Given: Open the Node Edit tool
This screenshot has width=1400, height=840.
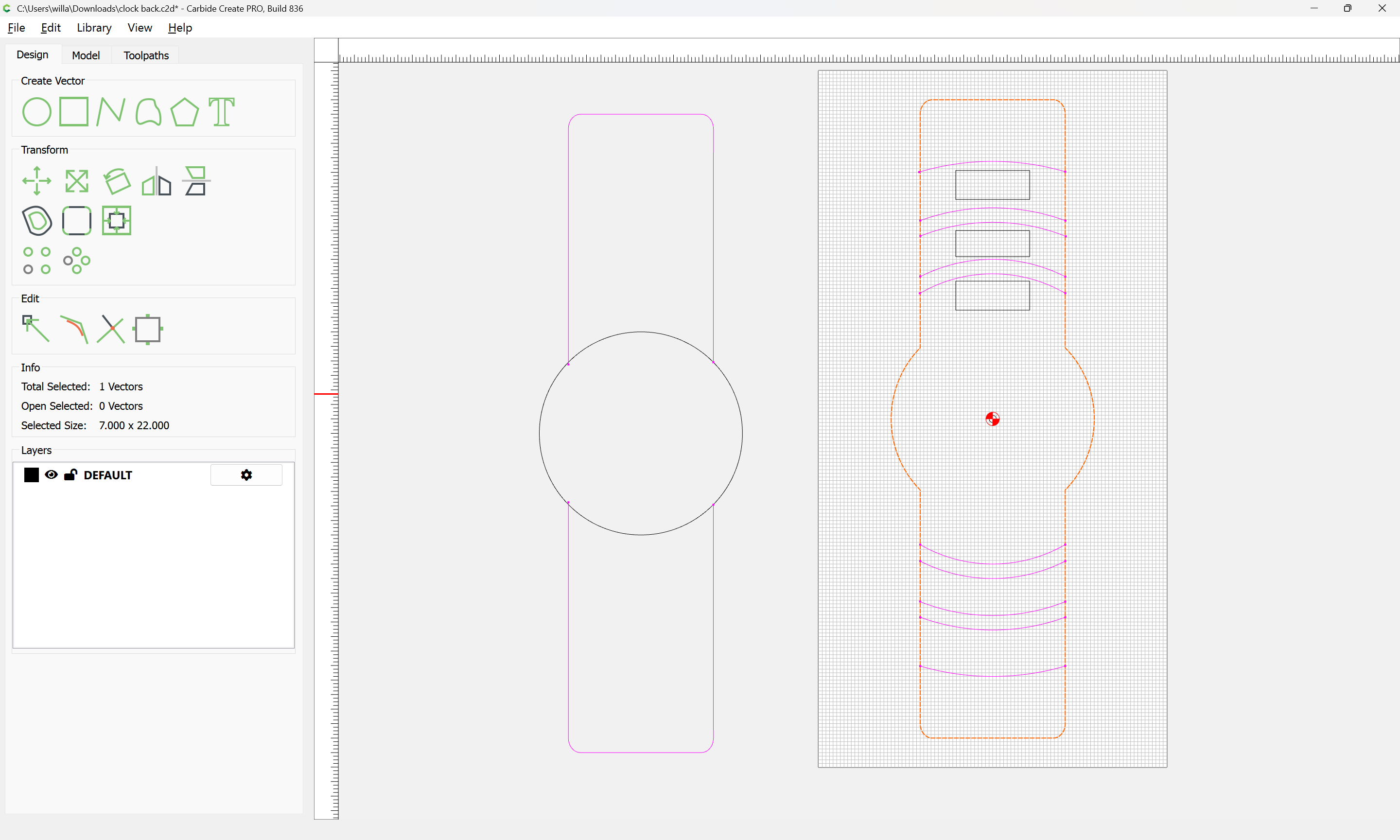Looking at the screenshot, I should click(x=35, y=329).
